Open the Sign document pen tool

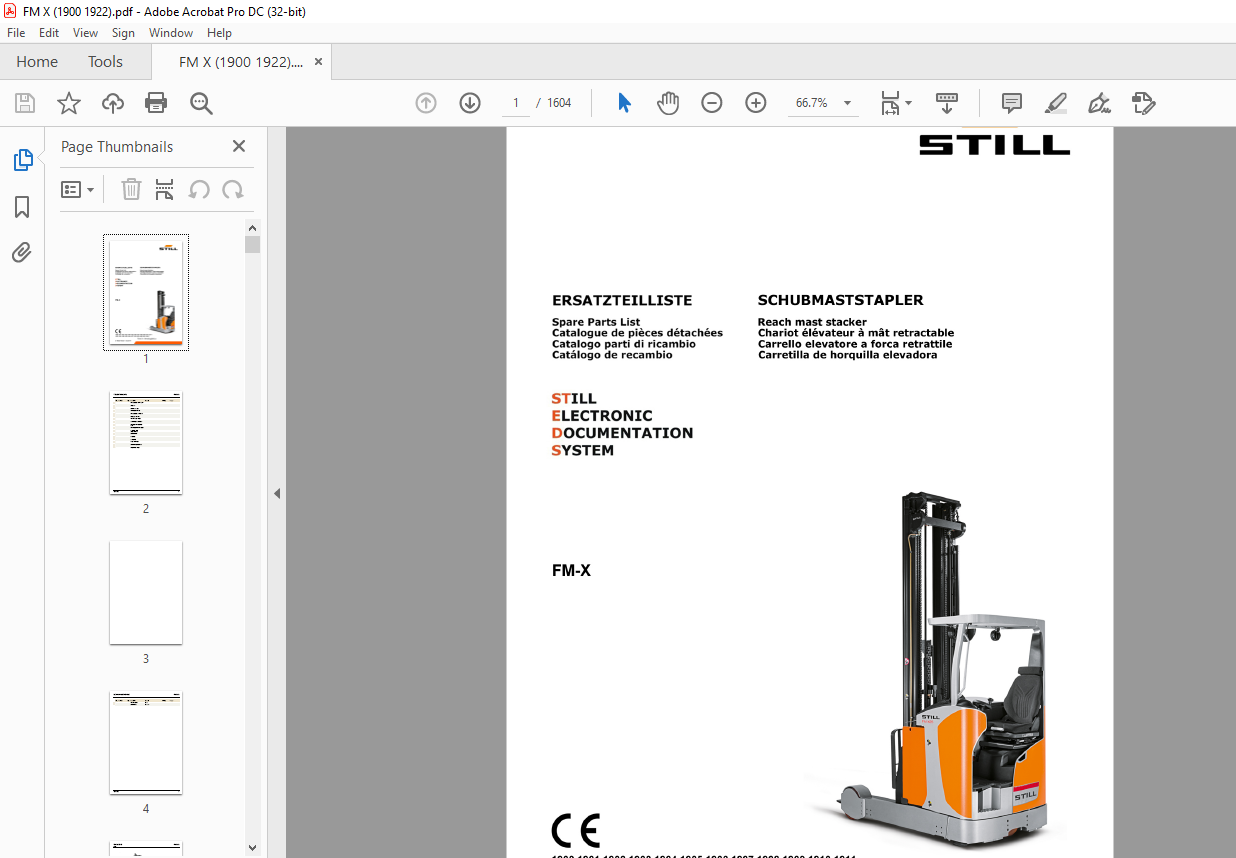point(1099,103)
